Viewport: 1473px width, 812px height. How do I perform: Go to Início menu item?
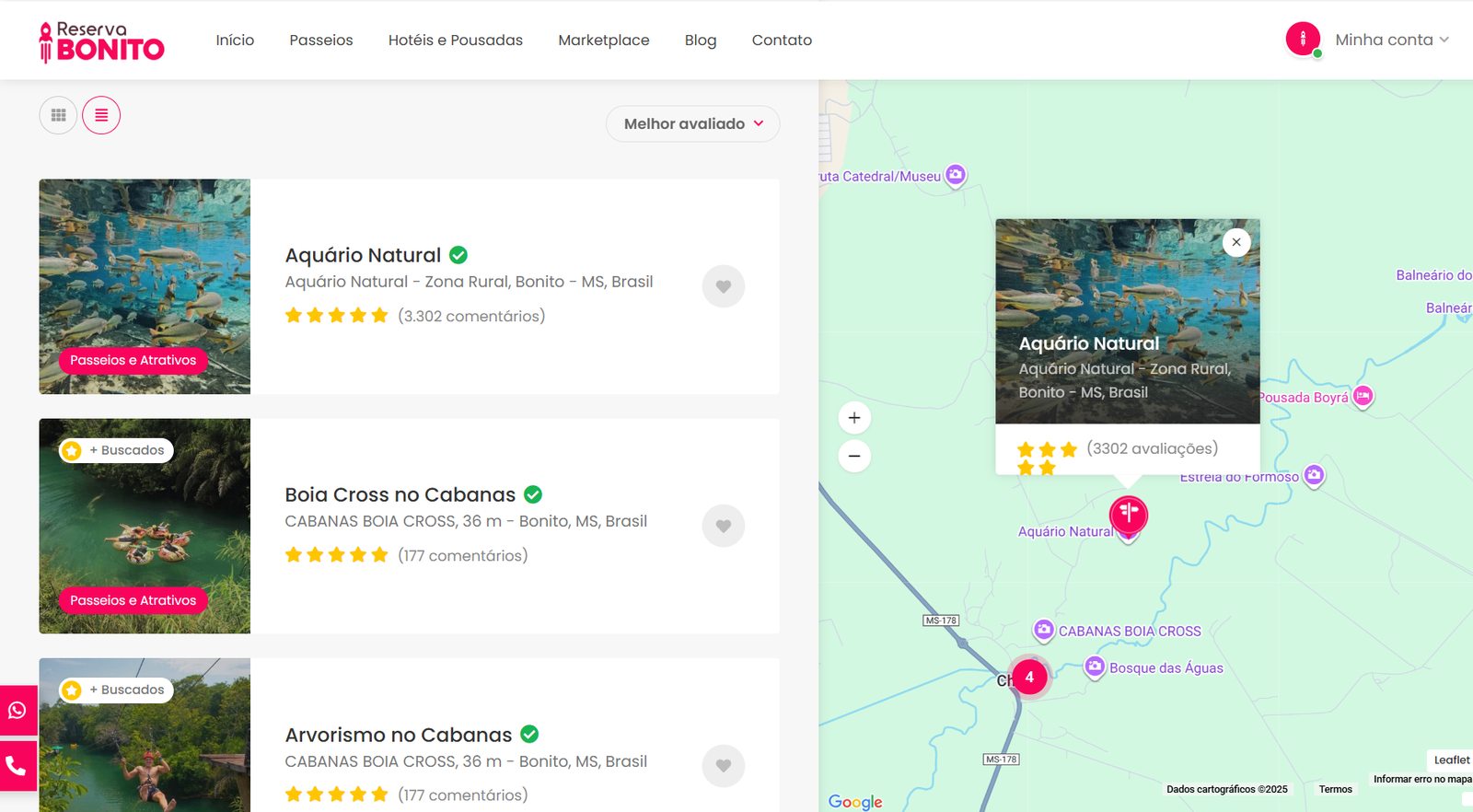tap(235, 40)
